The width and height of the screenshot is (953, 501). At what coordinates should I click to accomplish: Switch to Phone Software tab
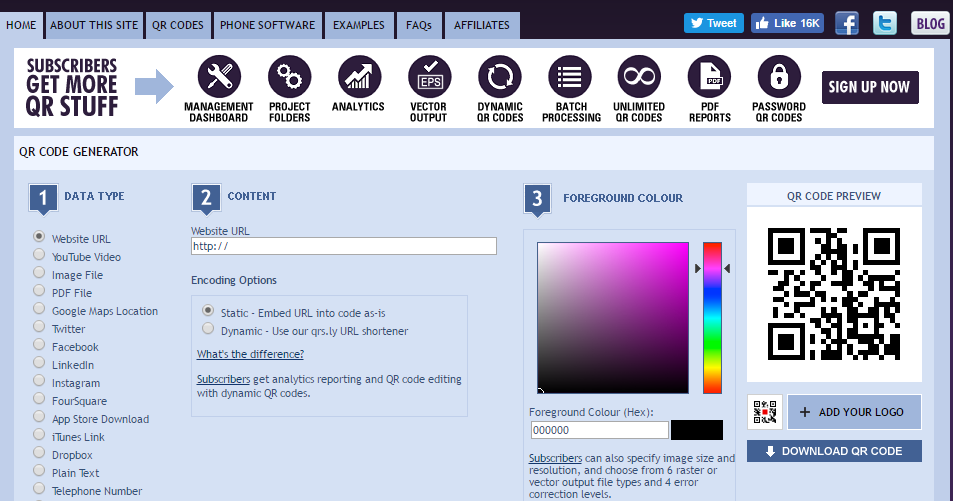(267, 26)
